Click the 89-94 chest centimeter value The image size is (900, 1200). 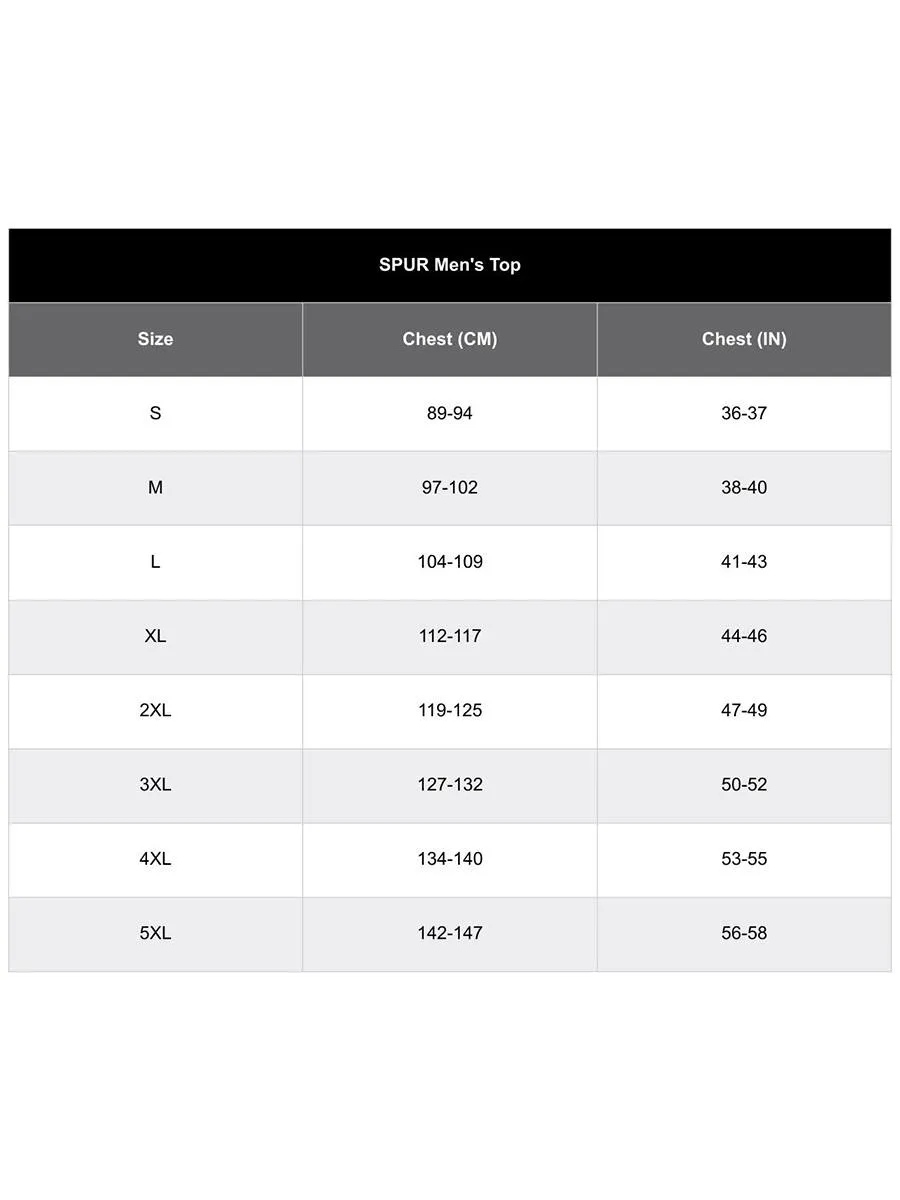(x=449, y=413)
